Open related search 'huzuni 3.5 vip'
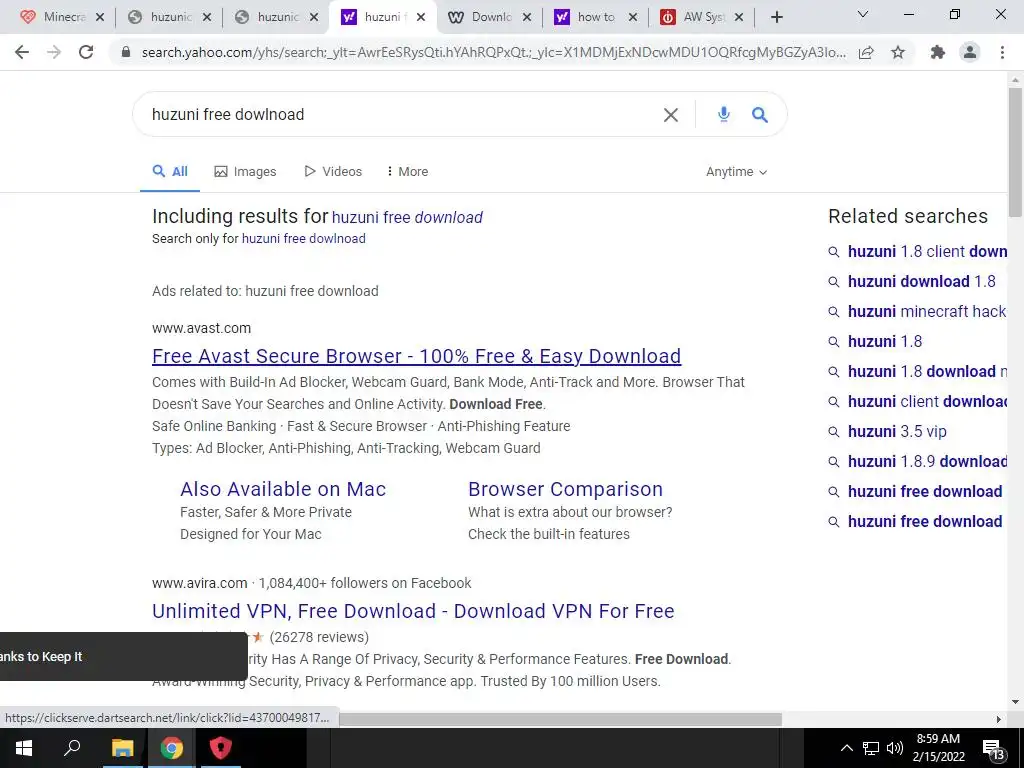 pyautogui.click(x=897, y=432)
